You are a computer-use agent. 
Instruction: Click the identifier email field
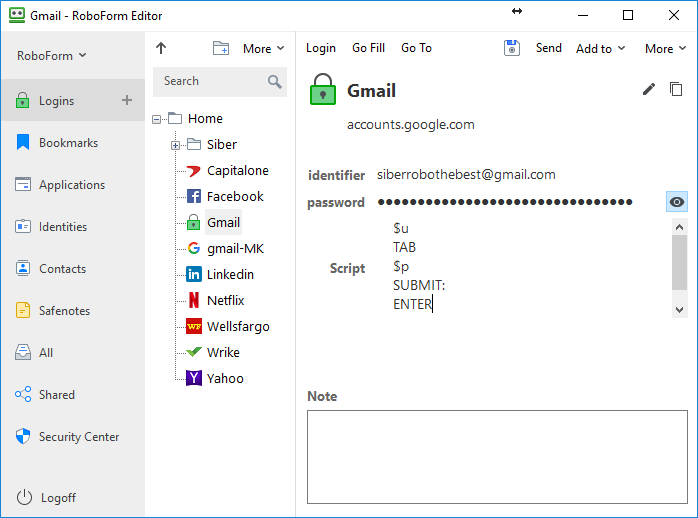tap(466, 174)
